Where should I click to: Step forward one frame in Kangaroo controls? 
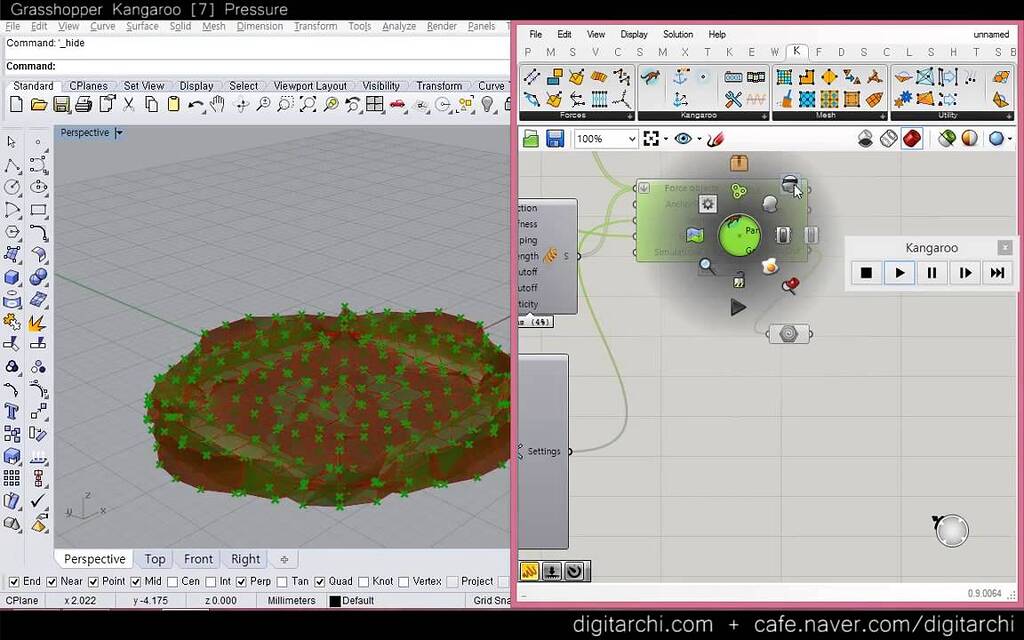pyautogui.click(x=965, y=272)
